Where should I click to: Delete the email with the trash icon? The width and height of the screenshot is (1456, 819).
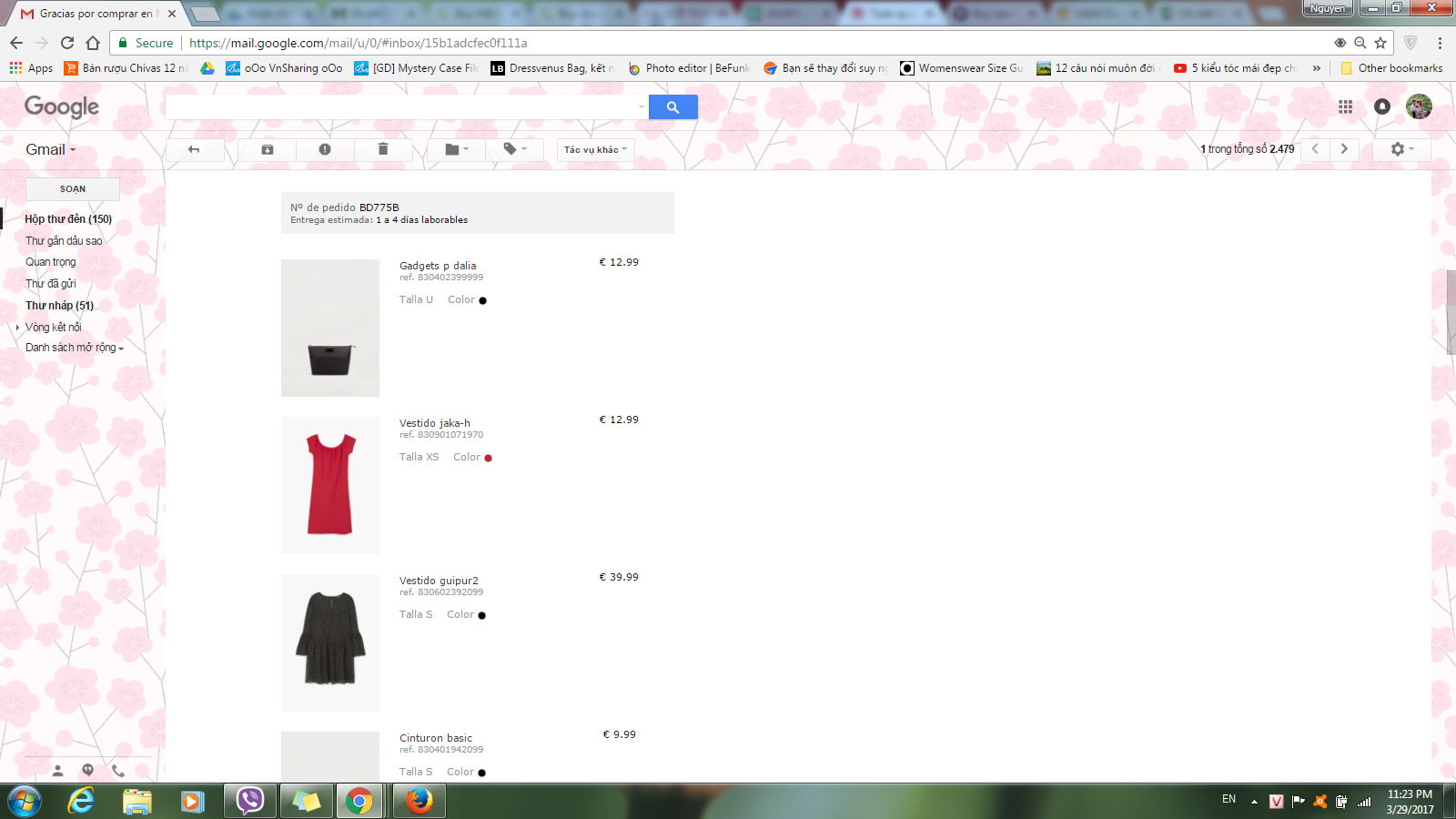click(x=383, y=149)
